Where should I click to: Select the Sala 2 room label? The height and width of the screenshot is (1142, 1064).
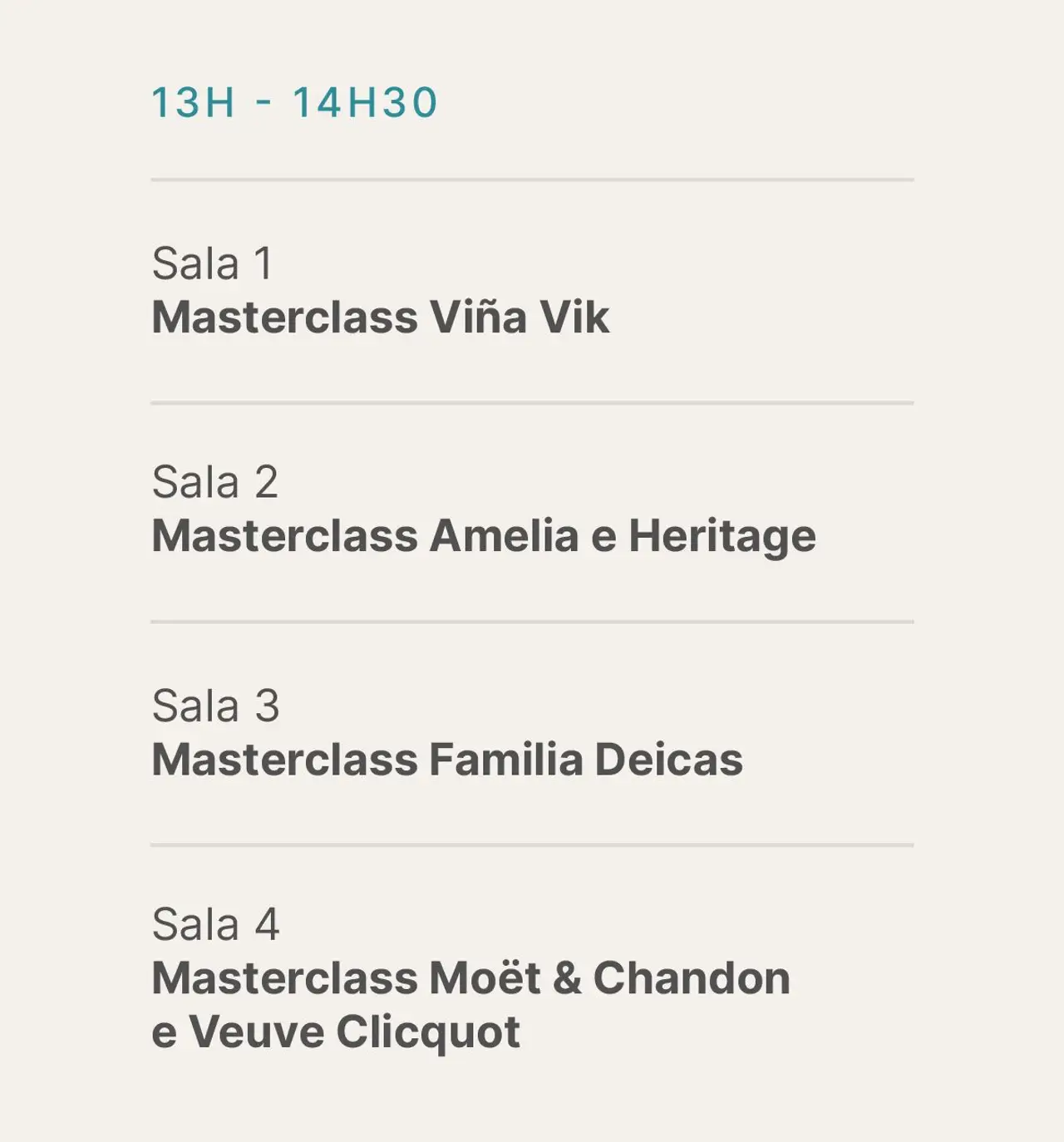coord(214,482)
